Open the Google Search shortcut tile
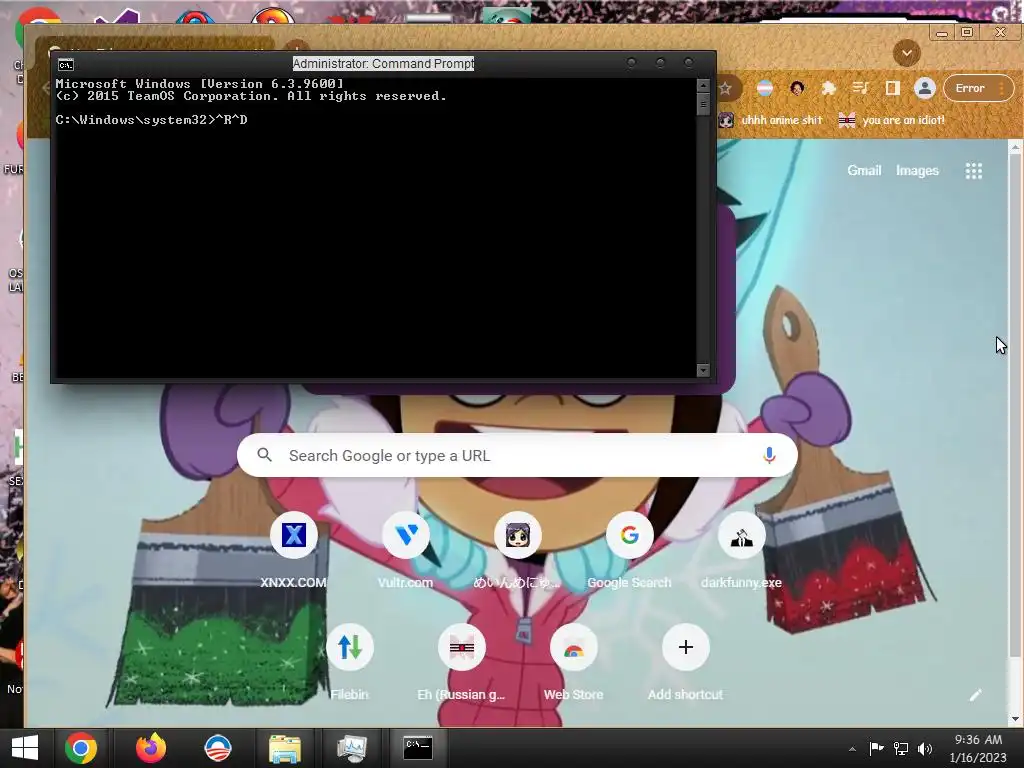The width and height of the screenshot is (1024, 768). point(630,536)
